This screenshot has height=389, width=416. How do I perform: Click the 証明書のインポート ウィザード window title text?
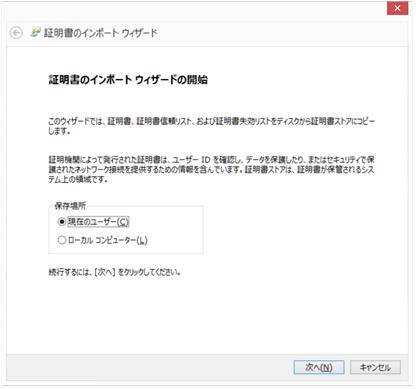point(101,33)
